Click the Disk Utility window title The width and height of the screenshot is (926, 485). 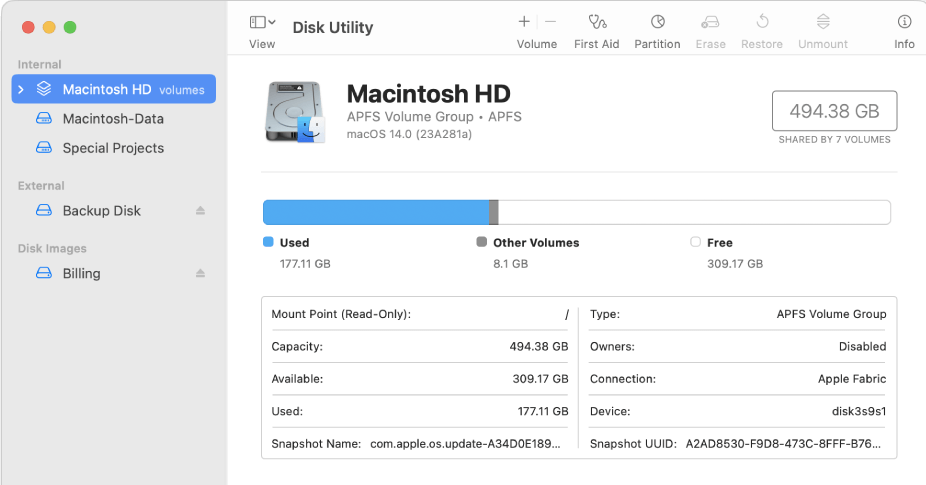click(333, 28)
